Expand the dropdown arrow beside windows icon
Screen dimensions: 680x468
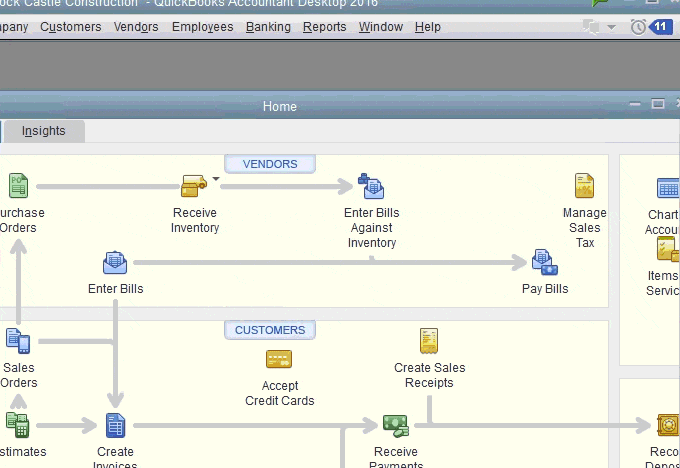pyautogui.click(x=611, y=27)
